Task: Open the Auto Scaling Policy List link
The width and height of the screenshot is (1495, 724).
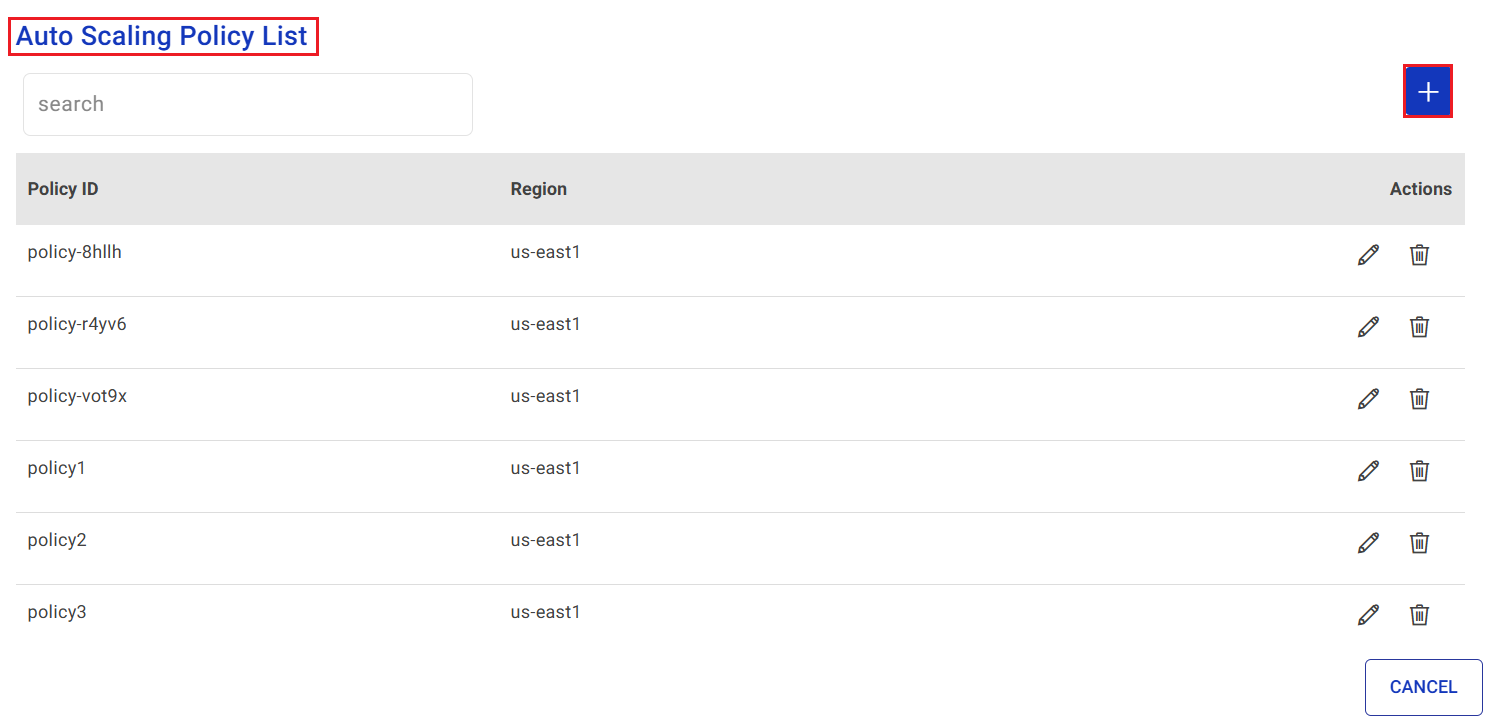Action: (x=163, y=36)
